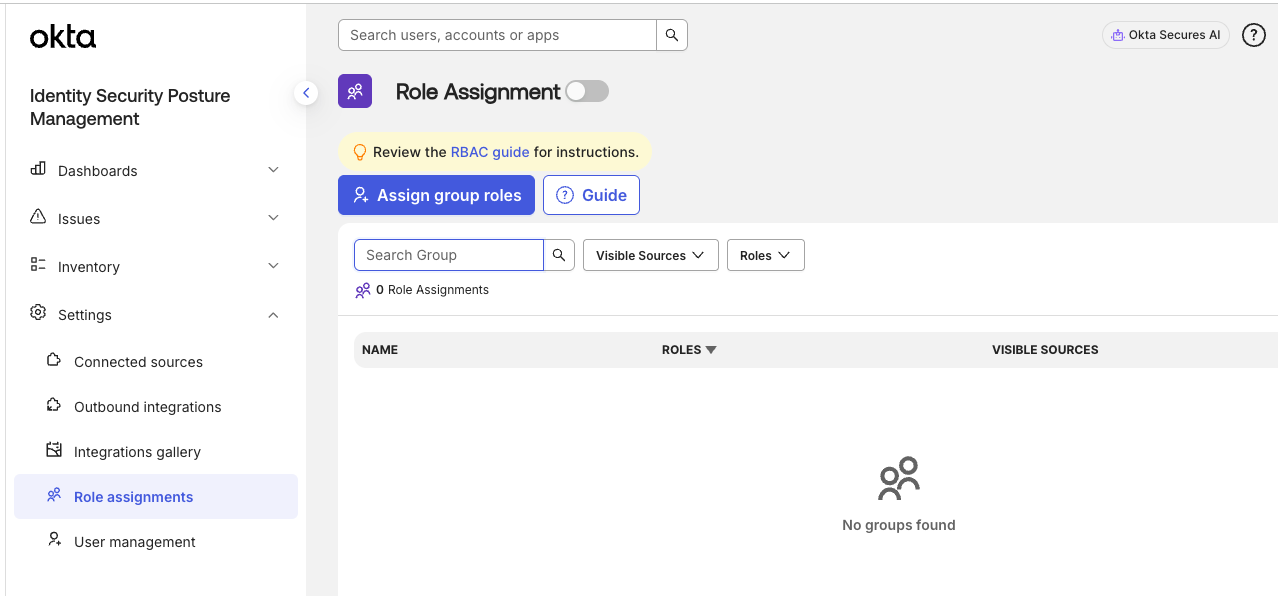Expand the Dashboards menu chevron
This screenshot has width=1278, height=596.
click(274, 170)
